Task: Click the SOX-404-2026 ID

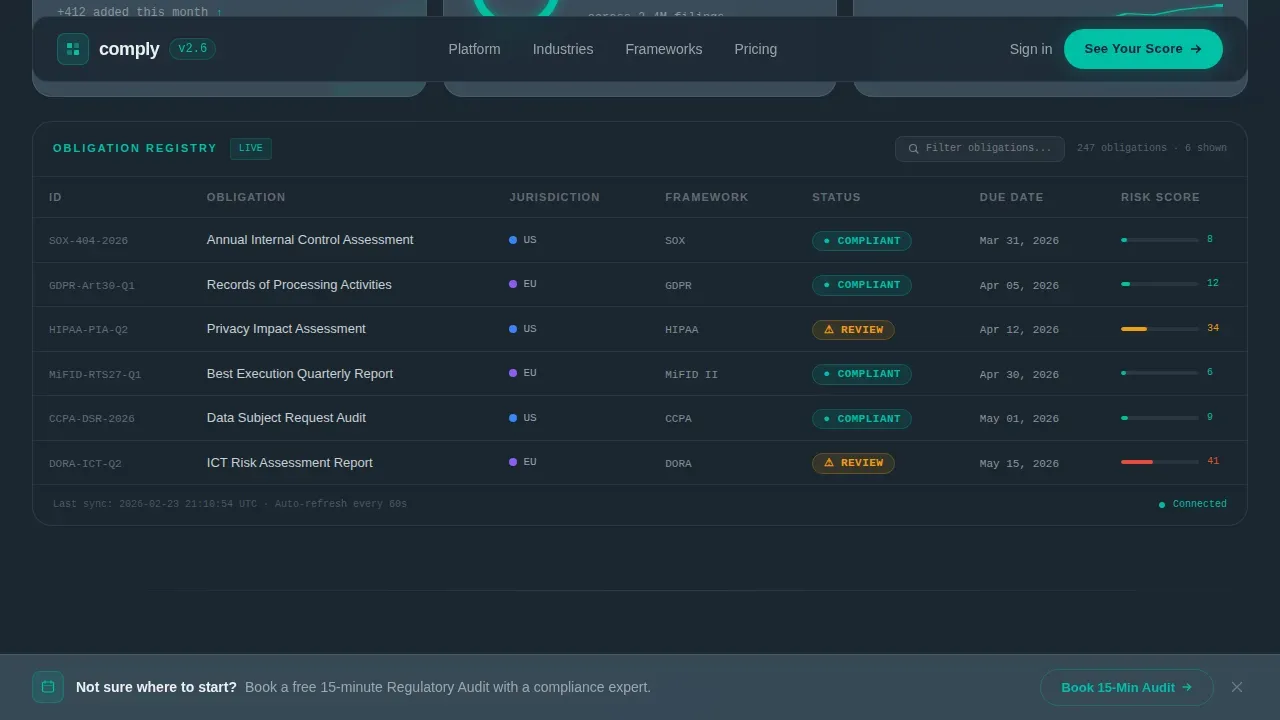Action: (x=88, y=241)
